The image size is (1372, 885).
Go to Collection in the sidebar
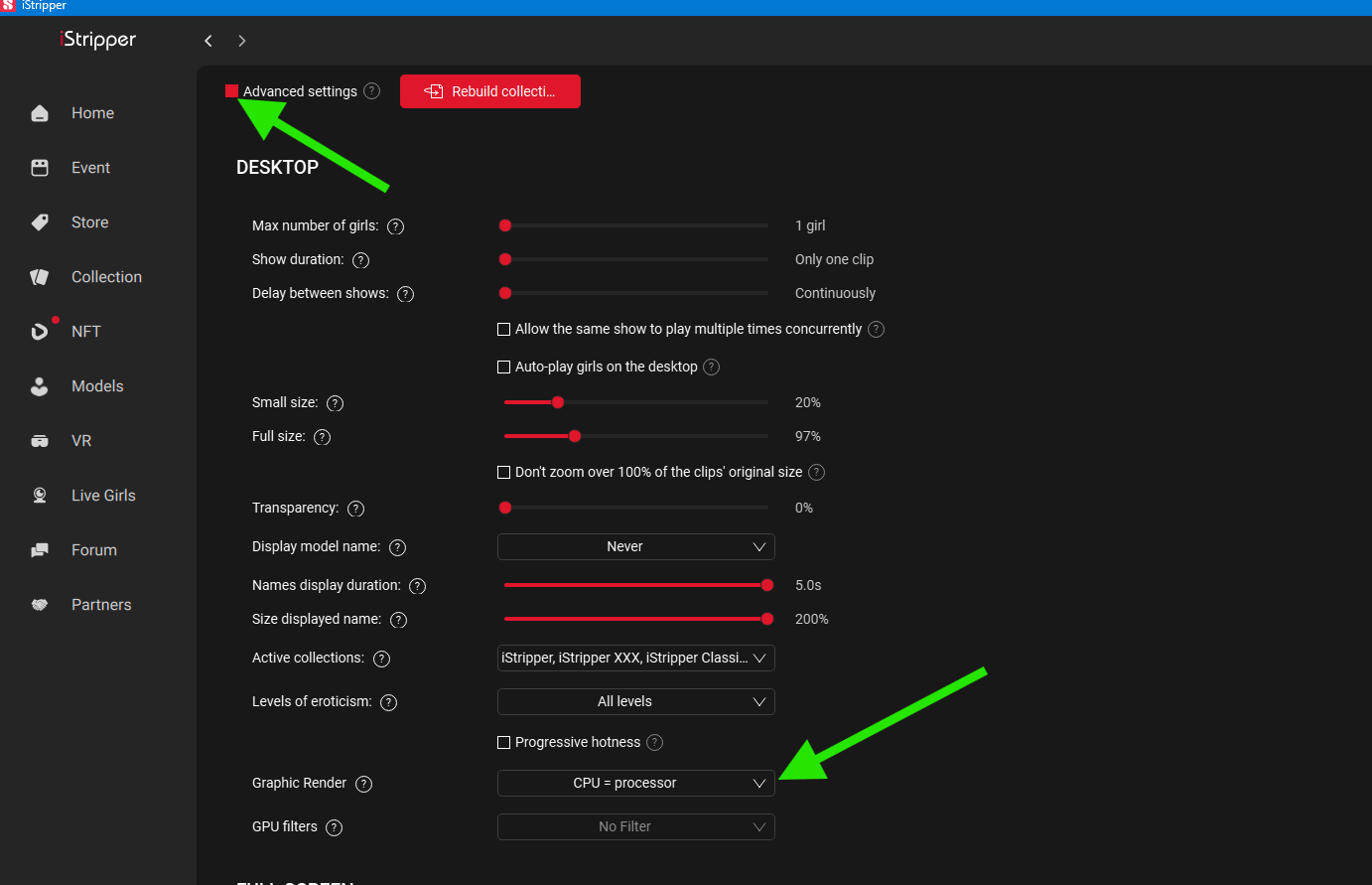(105, 277)
